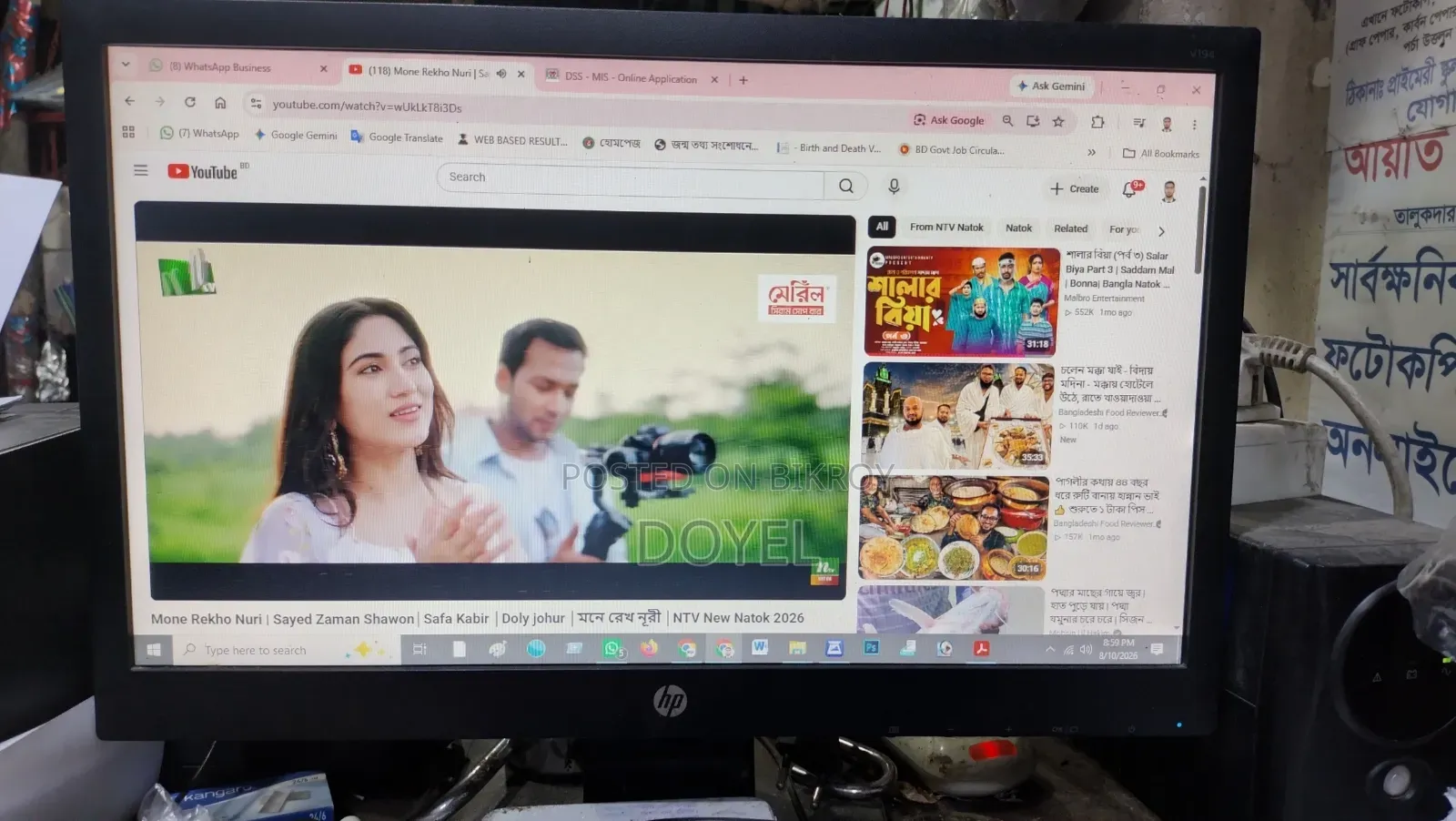The height and width of the screenshot is (821, 1456).
Task: Open the Google Gemini bookmark
Action: [x=296, y=135]
